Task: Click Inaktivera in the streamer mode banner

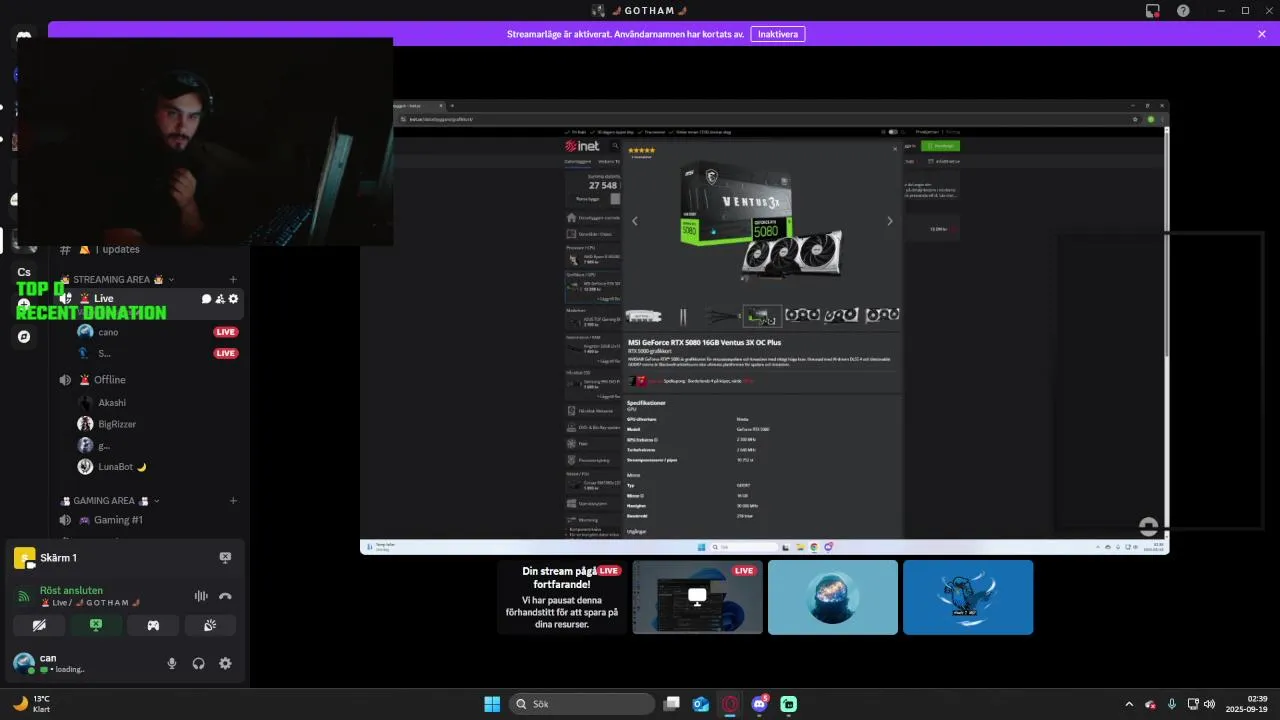Action: click(x=778, y=34)
